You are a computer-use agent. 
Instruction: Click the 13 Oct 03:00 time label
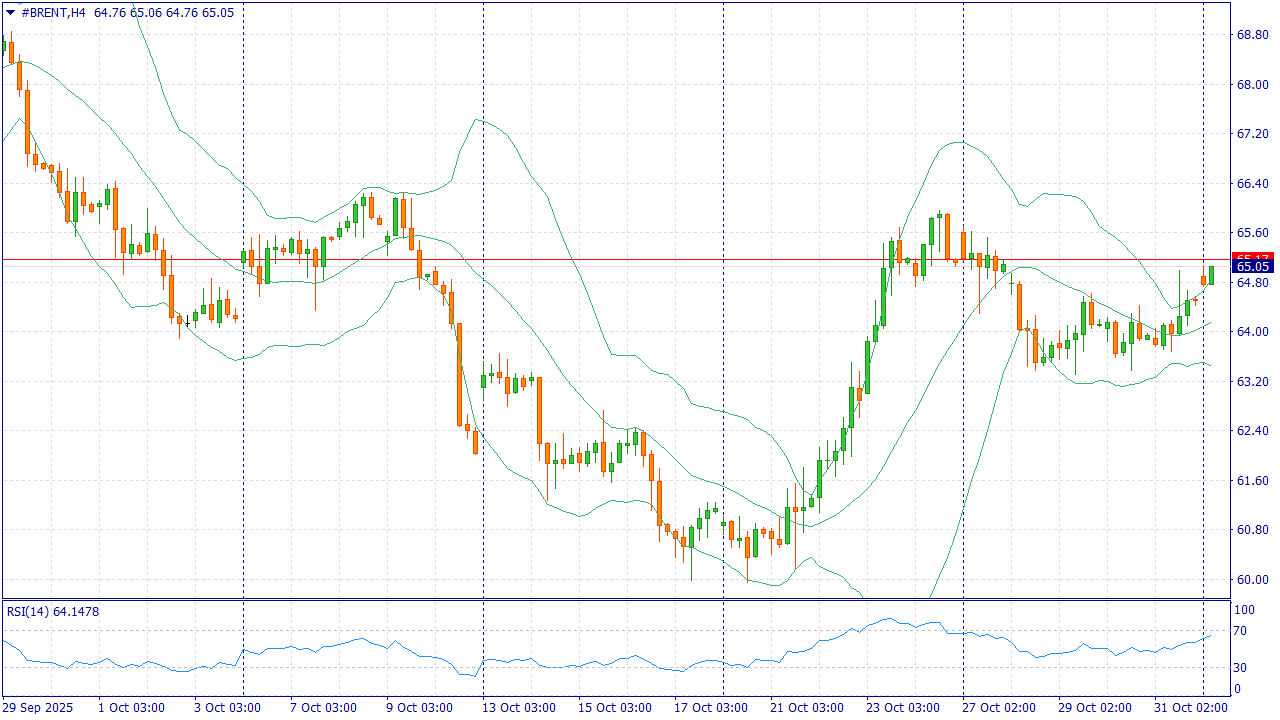click(519, 708)
